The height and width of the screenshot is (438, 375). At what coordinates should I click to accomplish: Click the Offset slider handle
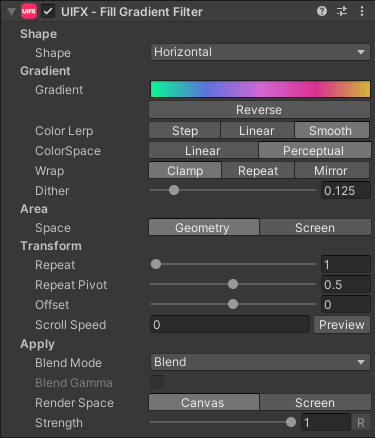(233, 304)
